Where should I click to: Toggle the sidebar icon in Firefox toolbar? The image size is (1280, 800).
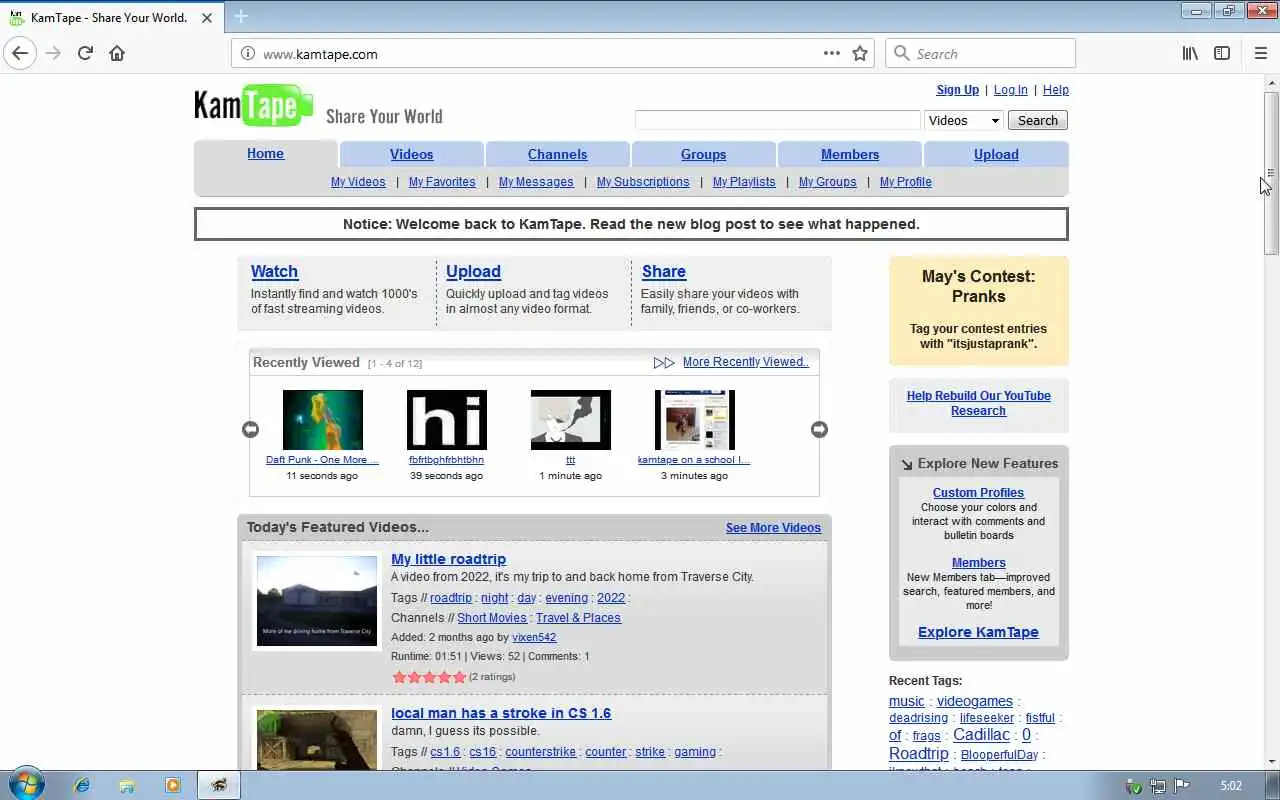(1222, 54)
